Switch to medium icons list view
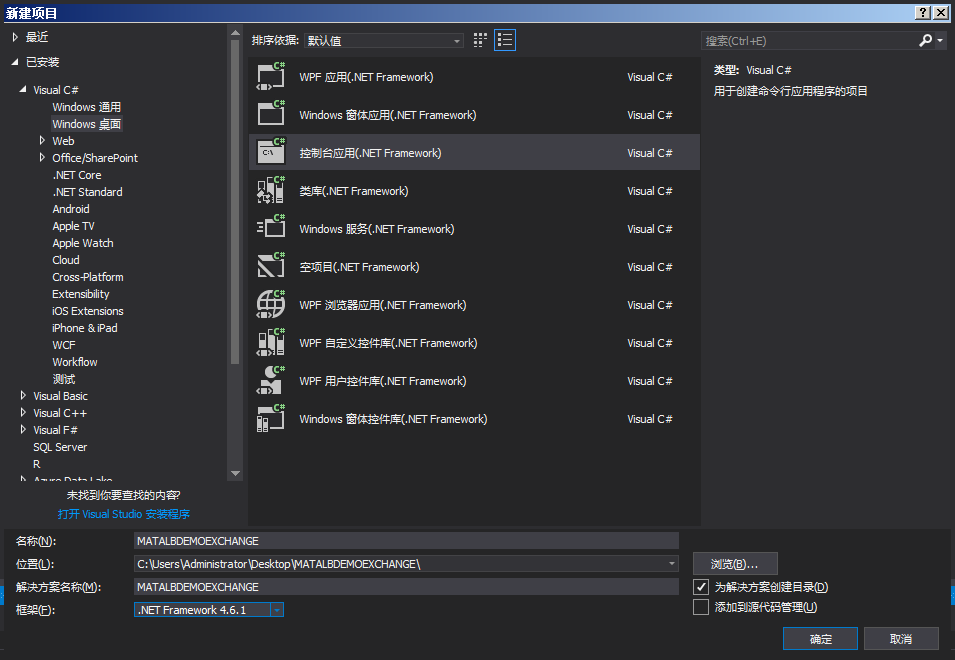 [504, 40]
